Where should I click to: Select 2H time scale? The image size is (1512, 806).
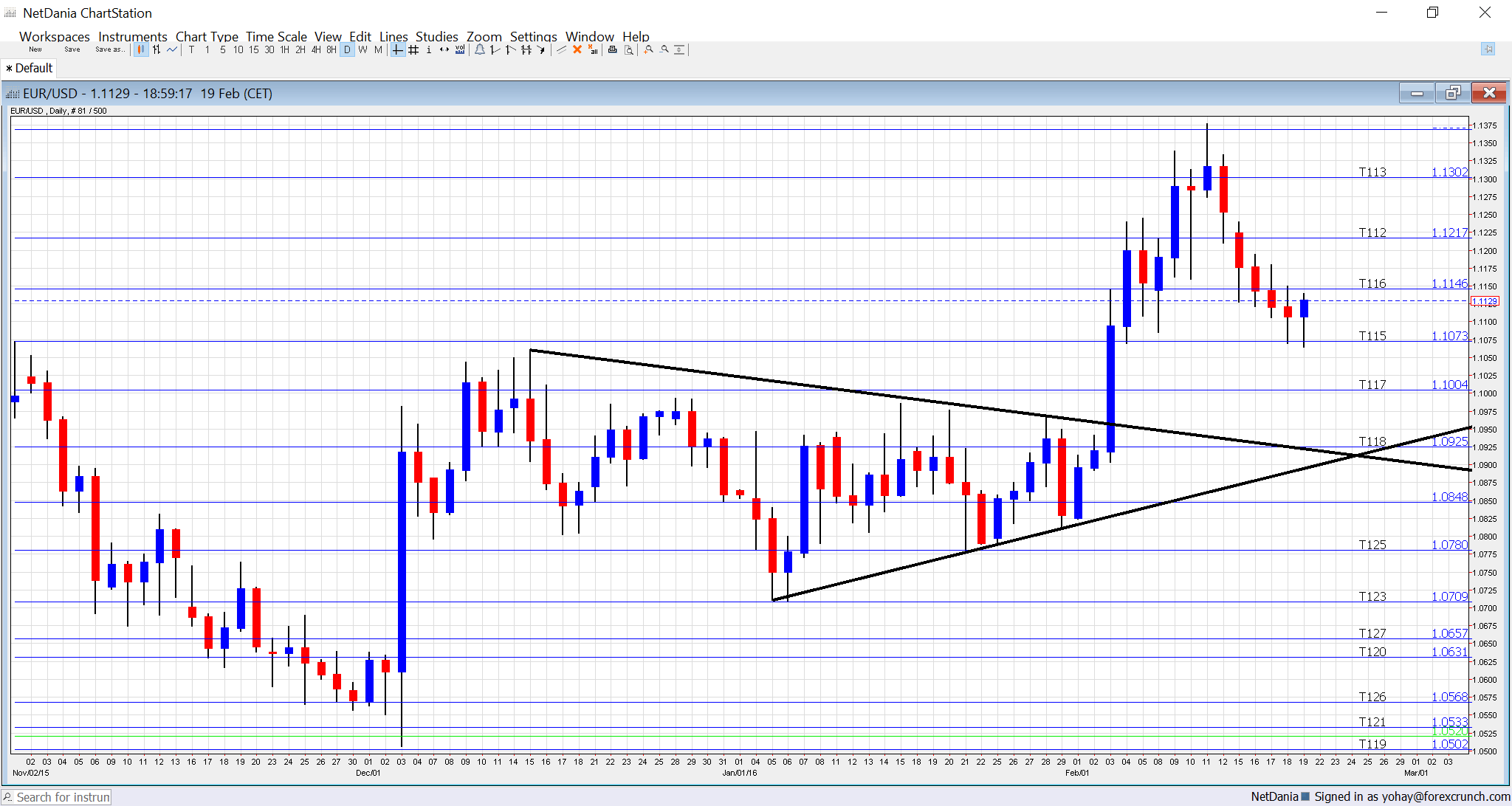(300, 49)
